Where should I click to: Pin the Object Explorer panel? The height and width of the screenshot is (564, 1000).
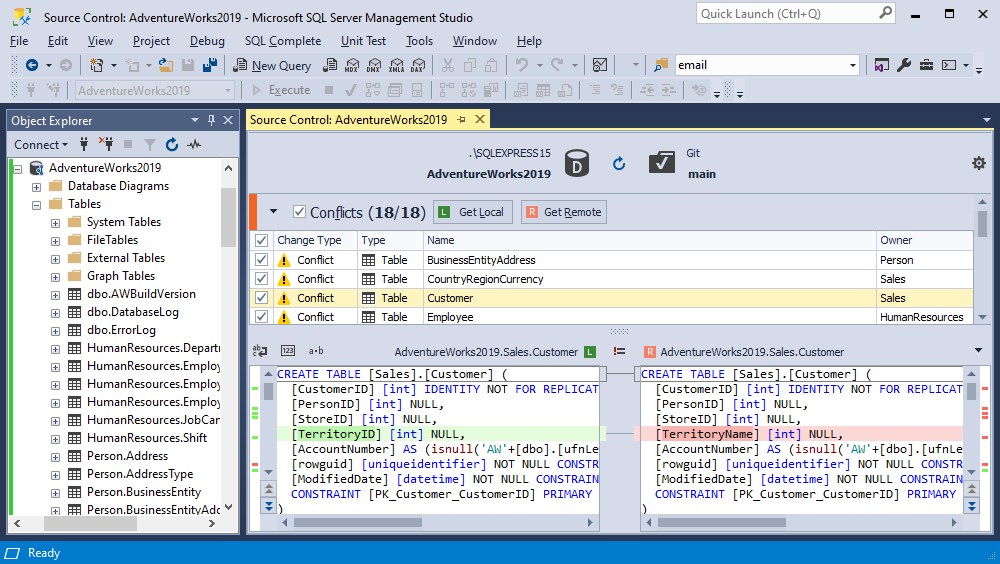coord(211,120)
